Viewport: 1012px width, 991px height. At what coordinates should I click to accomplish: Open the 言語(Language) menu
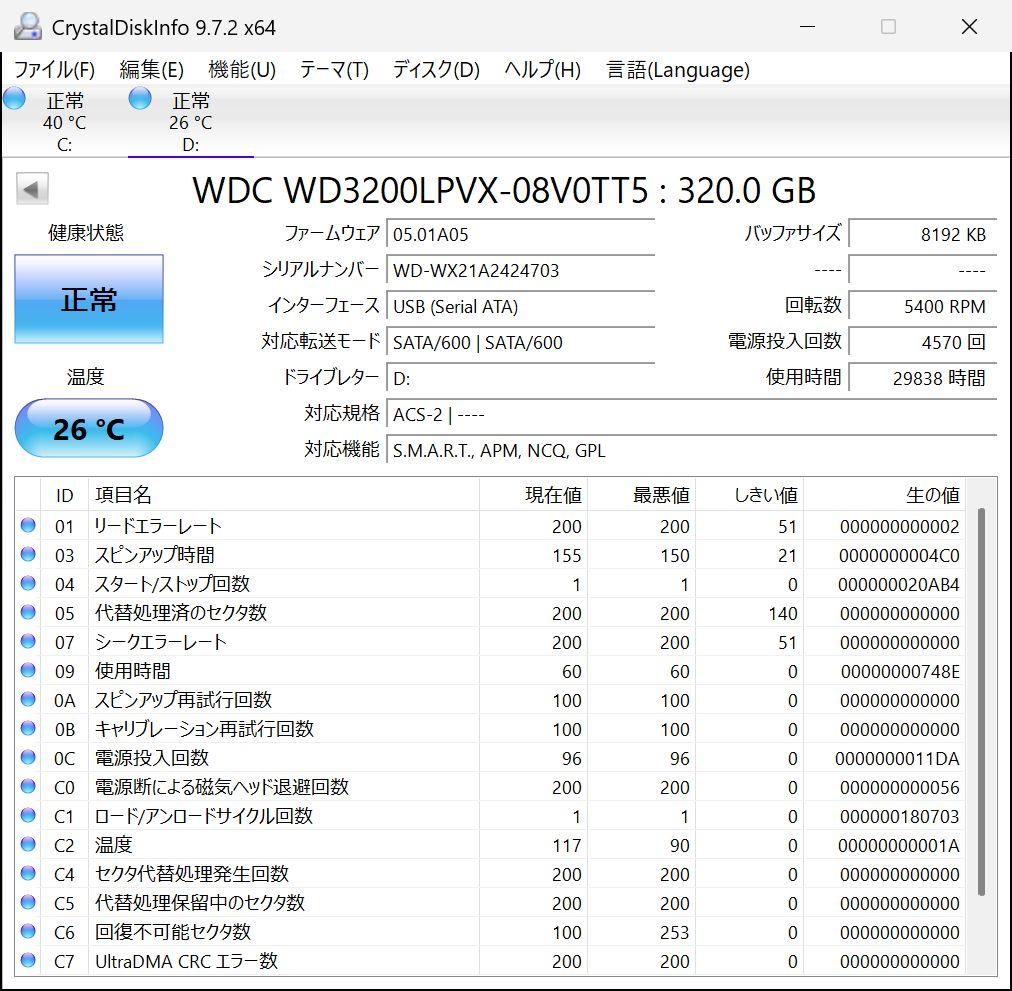[x=678, y=70]
